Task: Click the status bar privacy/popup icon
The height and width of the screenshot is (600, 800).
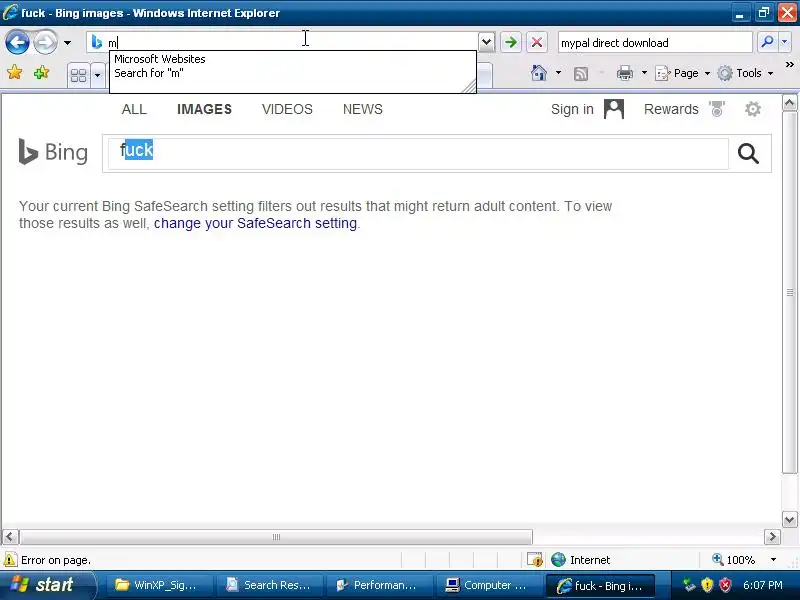Action: (x=535, y=560)
